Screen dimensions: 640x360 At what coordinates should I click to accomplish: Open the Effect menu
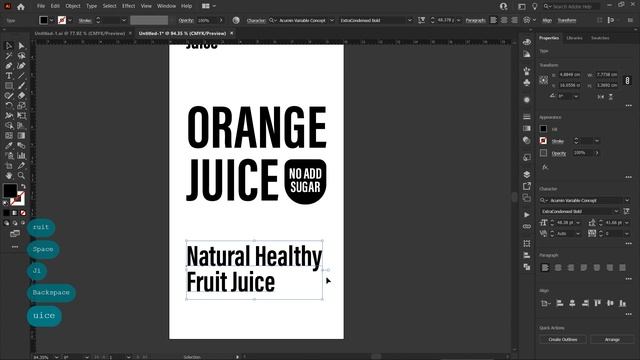pyautogui.click(x=128, y=6)
